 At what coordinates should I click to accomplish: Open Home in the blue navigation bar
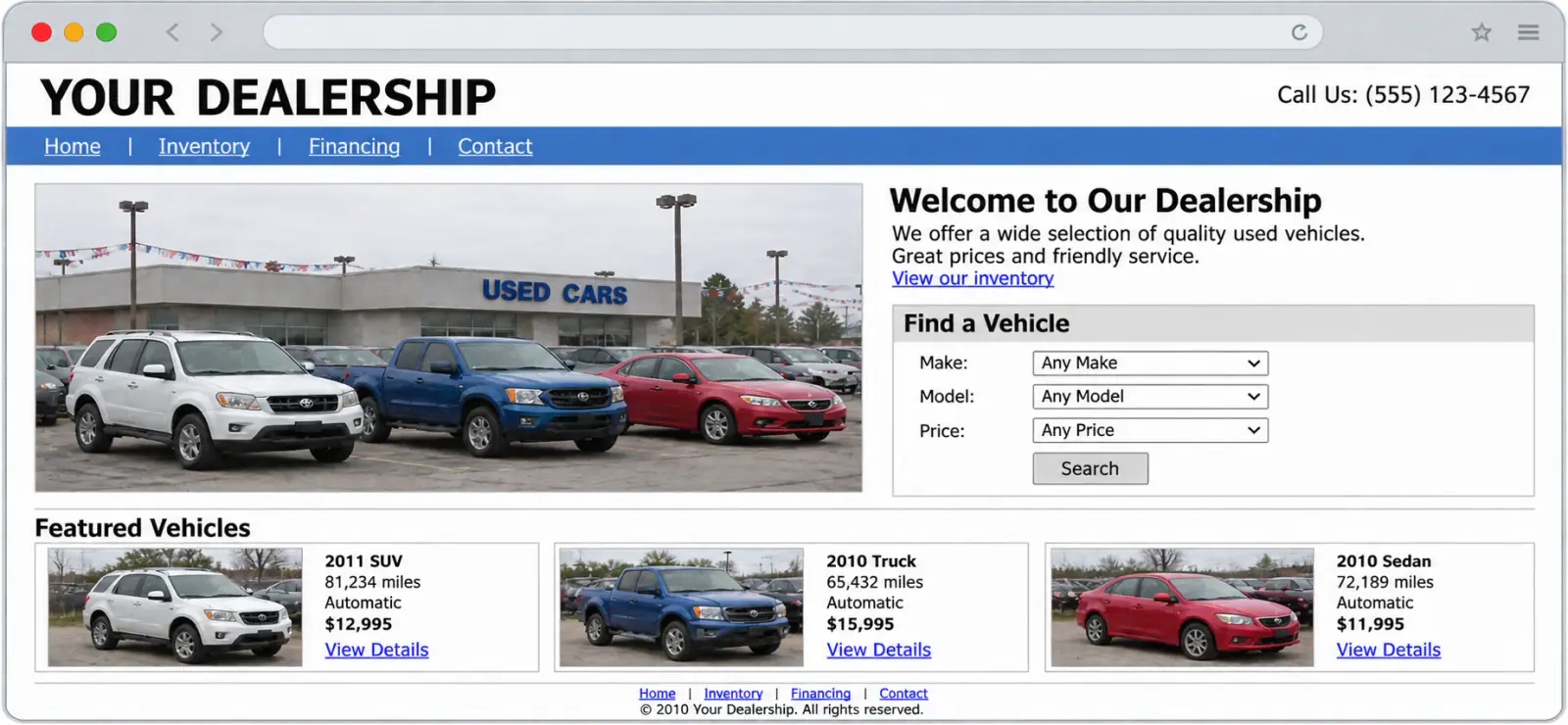tap(73, 147)
